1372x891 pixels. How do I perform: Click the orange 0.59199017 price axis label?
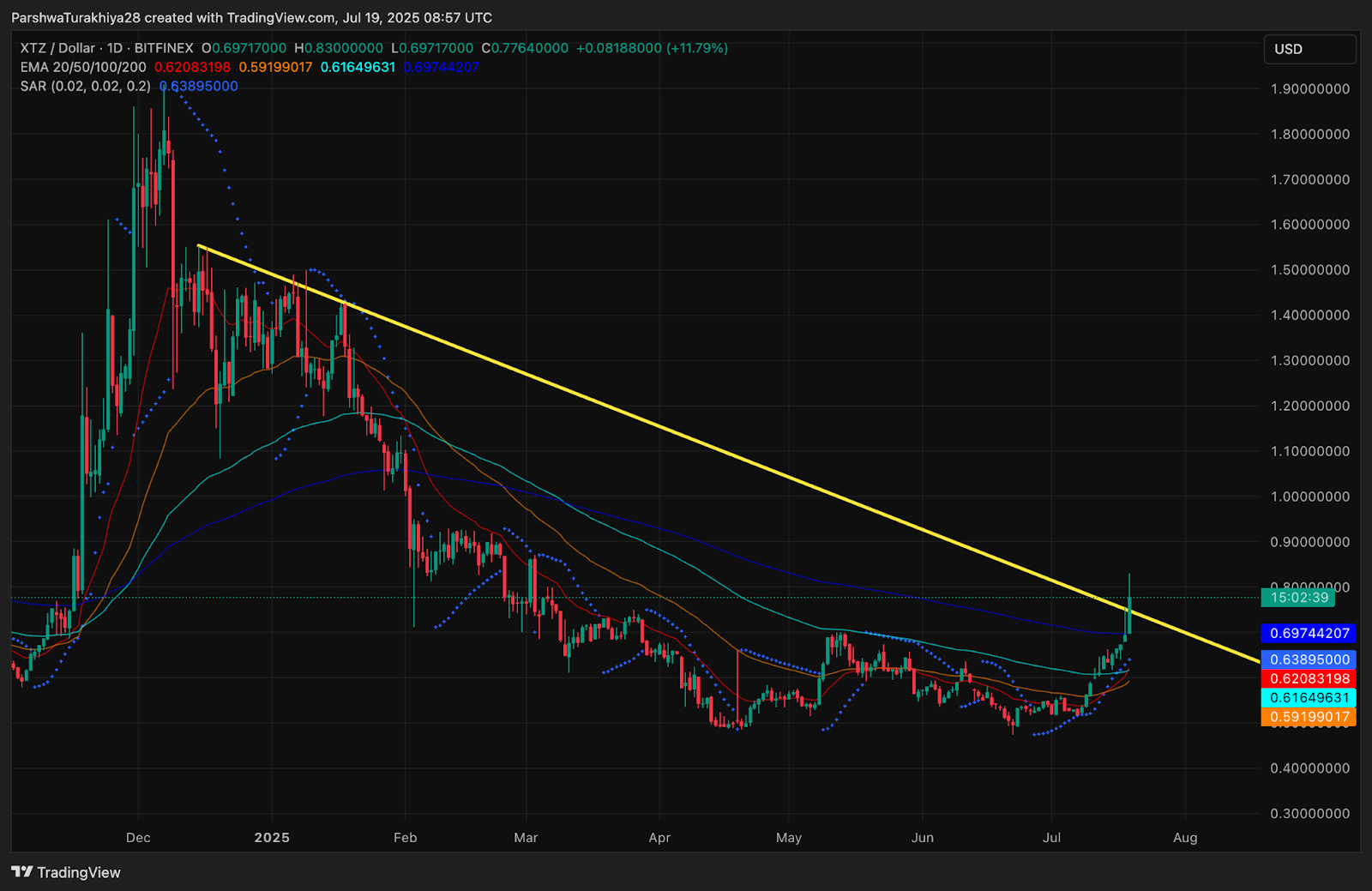[1309, 717]
